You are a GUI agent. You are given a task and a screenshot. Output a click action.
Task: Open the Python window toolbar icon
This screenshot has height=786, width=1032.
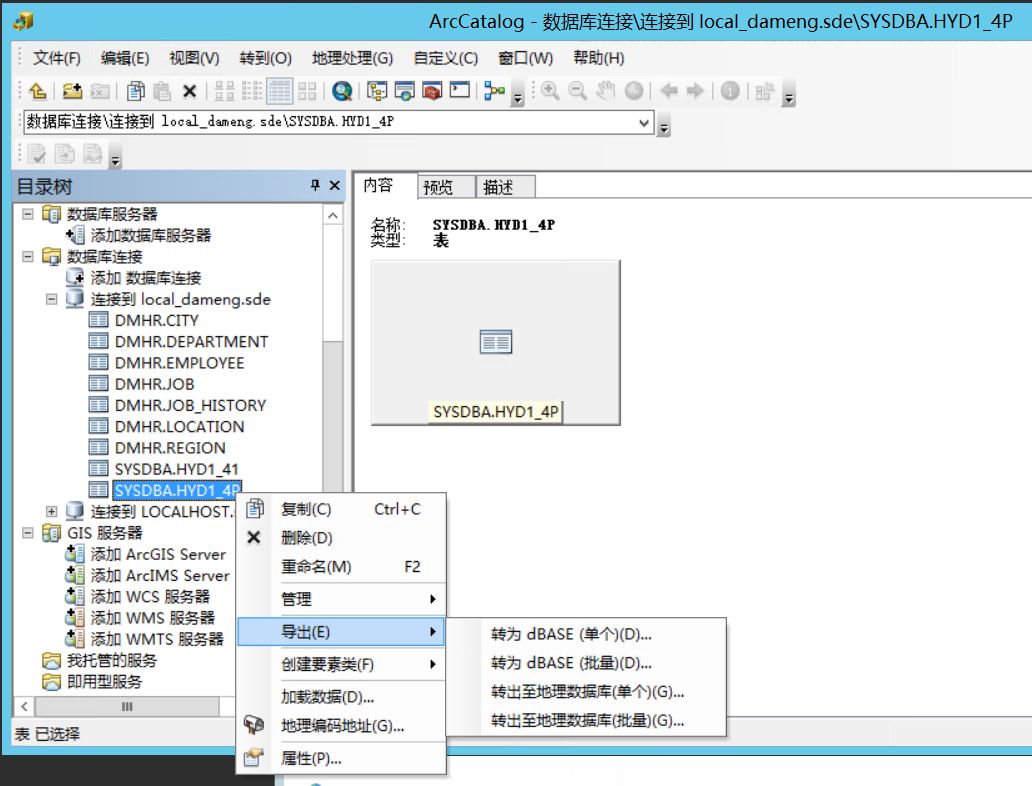[x=459, y=91]
